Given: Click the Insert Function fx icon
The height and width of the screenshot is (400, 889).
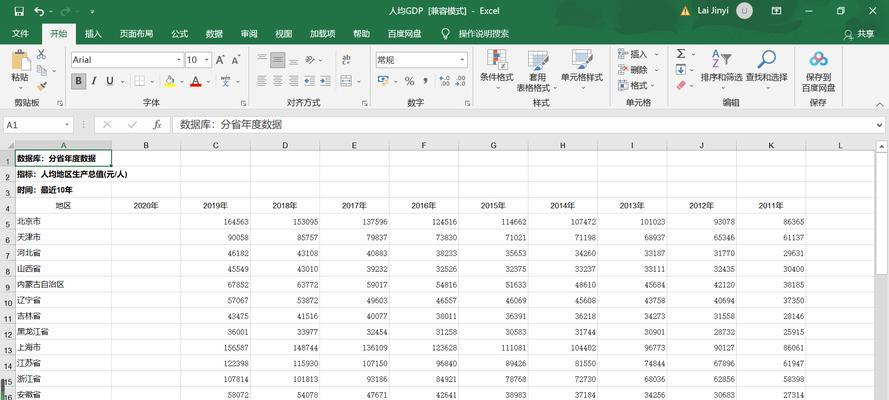Looking at the screenshot, I should [x=157, y=125].
